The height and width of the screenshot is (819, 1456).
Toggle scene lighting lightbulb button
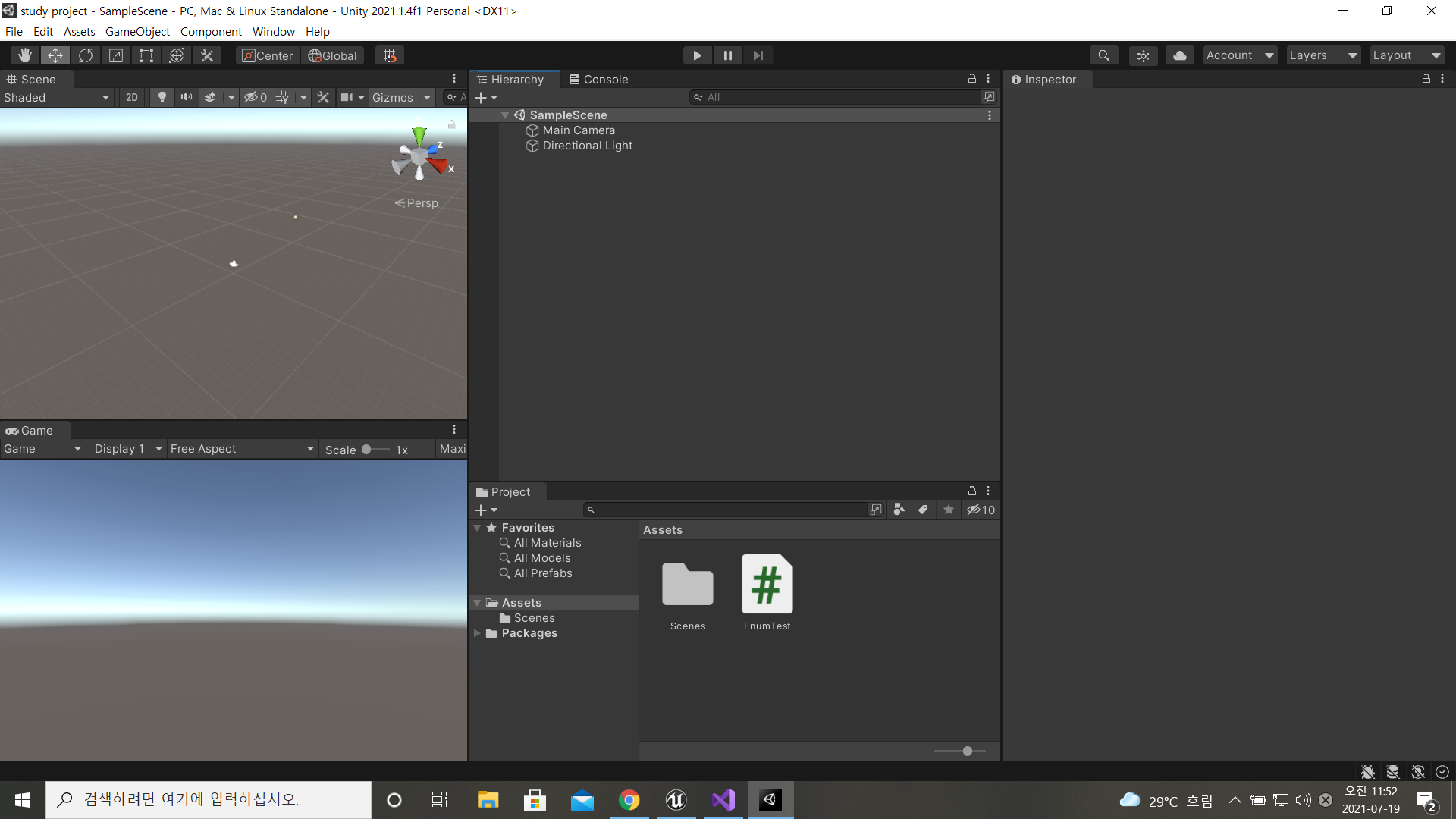tap(162, 97)
